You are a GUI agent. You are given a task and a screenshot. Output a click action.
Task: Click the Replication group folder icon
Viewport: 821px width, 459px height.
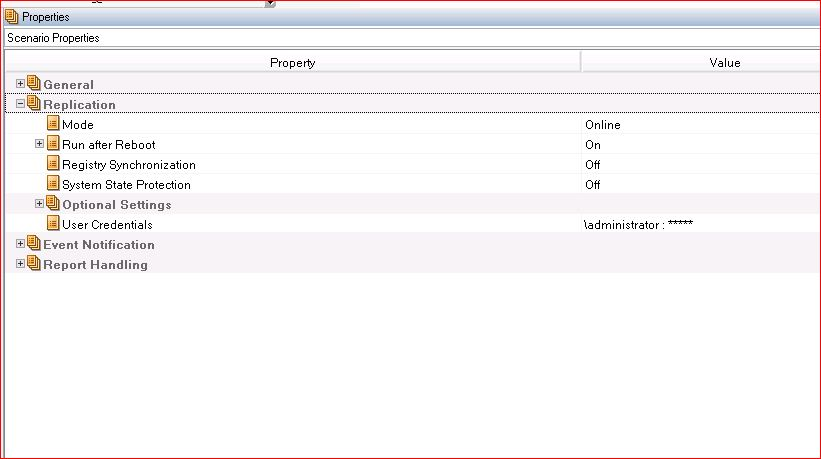coord(34,103)
